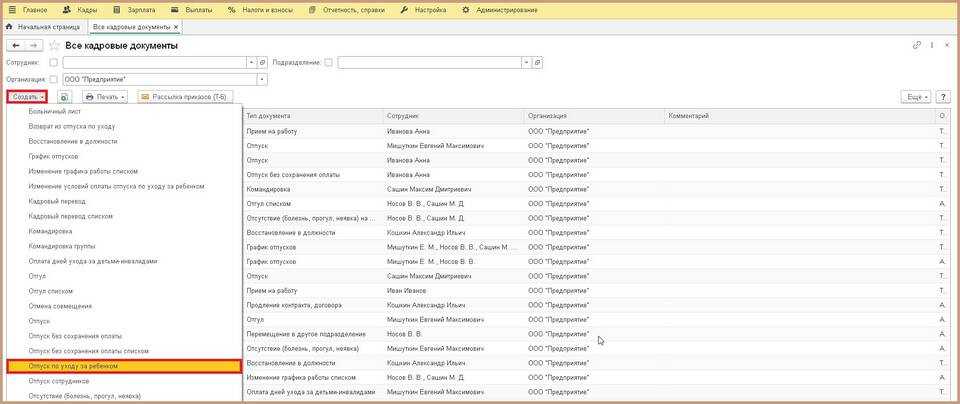
Task: Expand the Организация field dropdown arrow
Action: 263,80
